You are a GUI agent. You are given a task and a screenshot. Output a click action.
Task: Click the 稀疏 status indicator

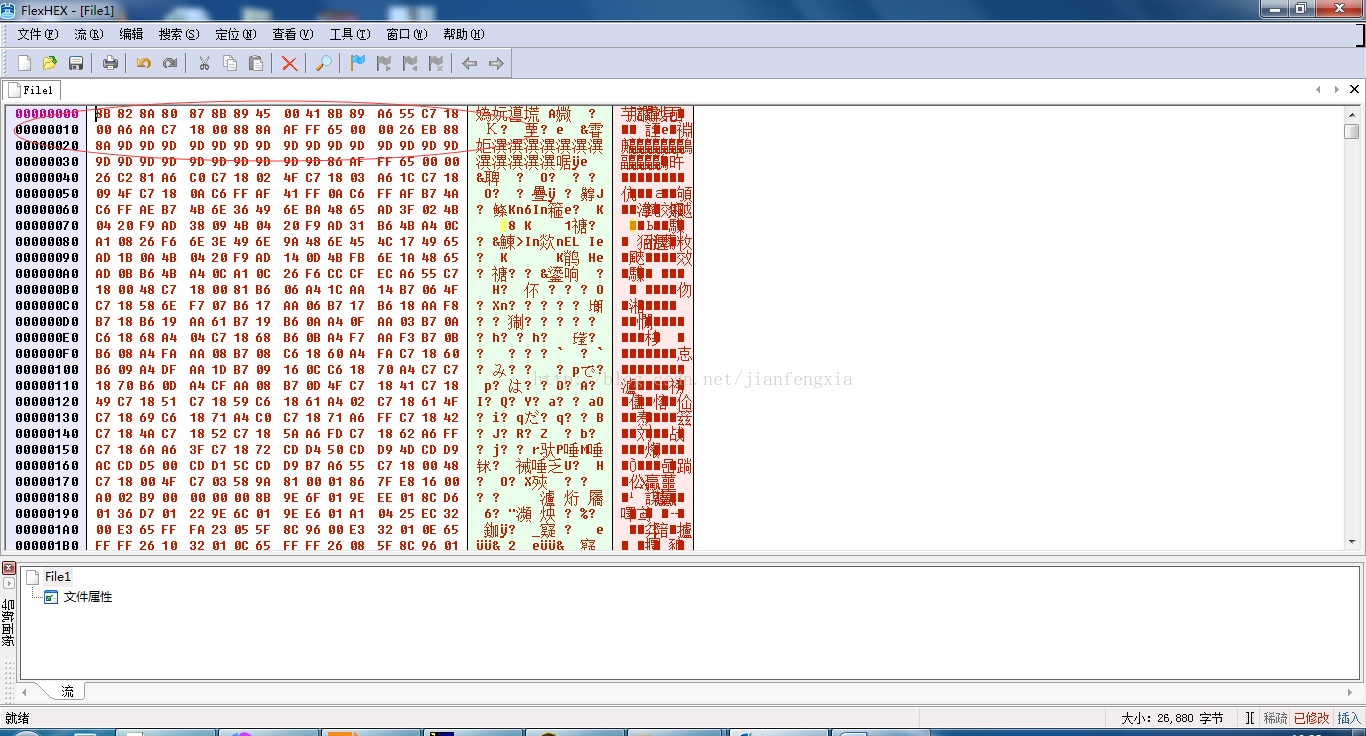coord(1276,718)
